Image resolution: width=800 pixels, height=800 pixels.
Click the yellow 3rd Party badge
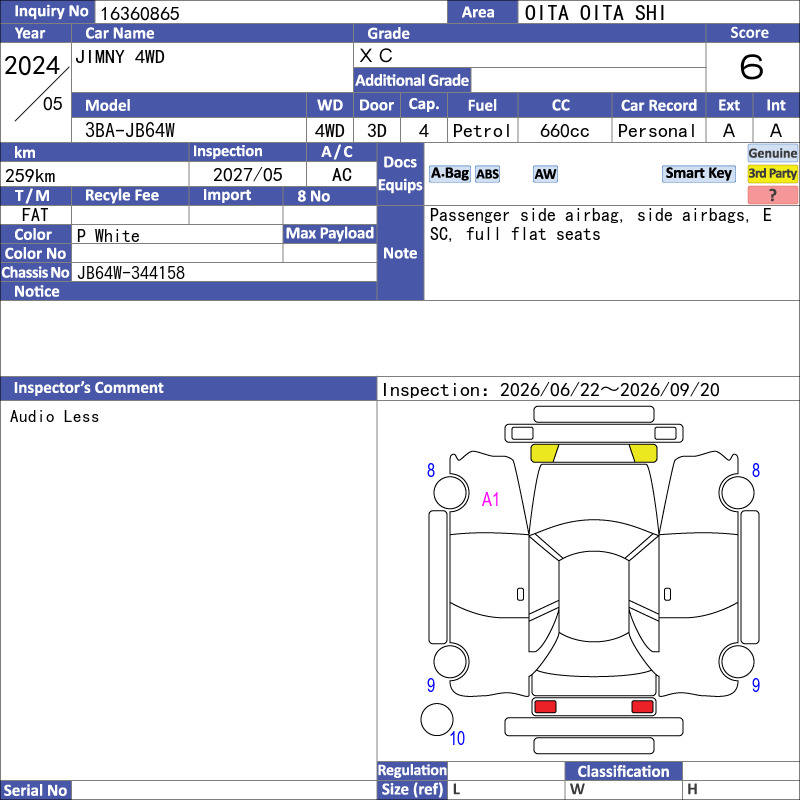click(x=772, y=173)
